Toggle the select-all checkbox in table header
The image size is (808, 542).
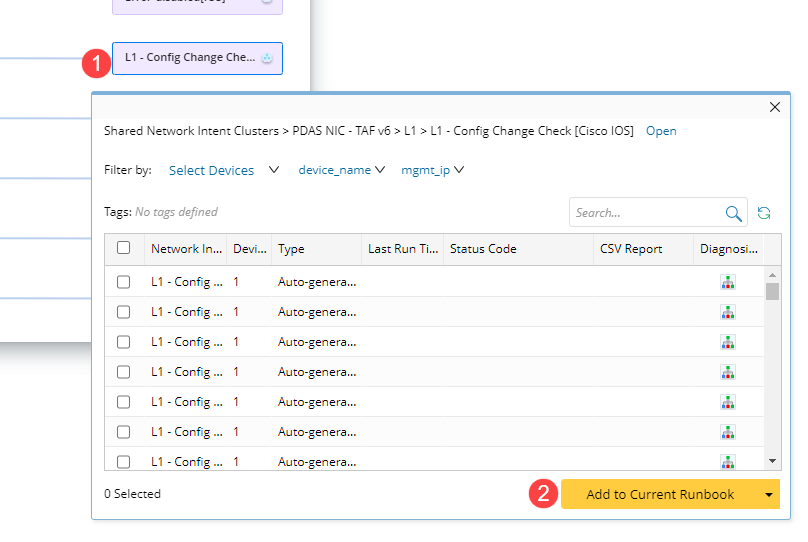123,248
